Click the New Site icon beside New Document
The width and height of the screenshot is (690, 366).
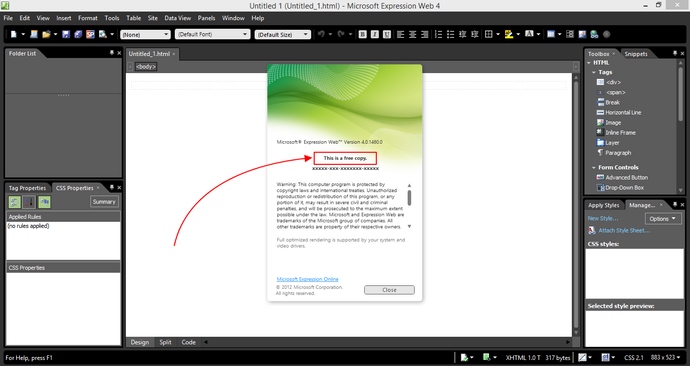(x=33, y=34)
